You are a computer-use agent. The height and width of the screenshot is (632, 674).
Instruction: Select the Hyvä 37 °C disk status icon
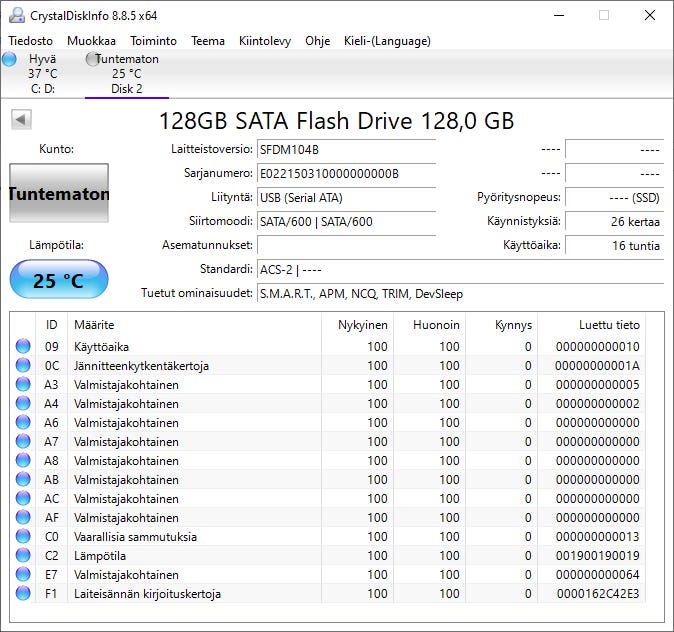(10, 60)
